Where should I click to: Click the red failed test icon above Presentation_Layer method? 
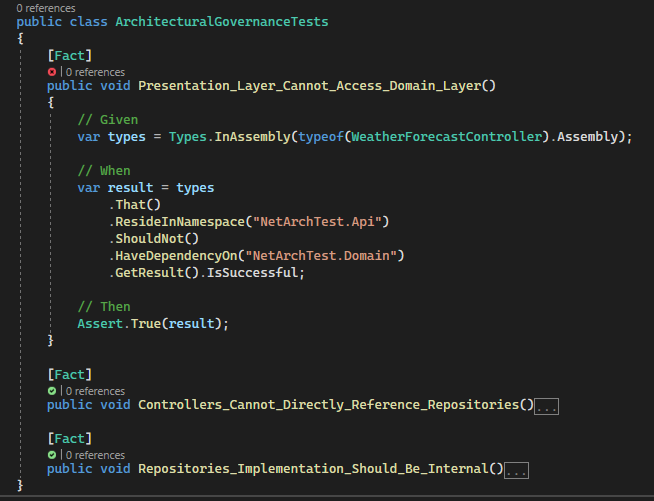click(52, 72)
